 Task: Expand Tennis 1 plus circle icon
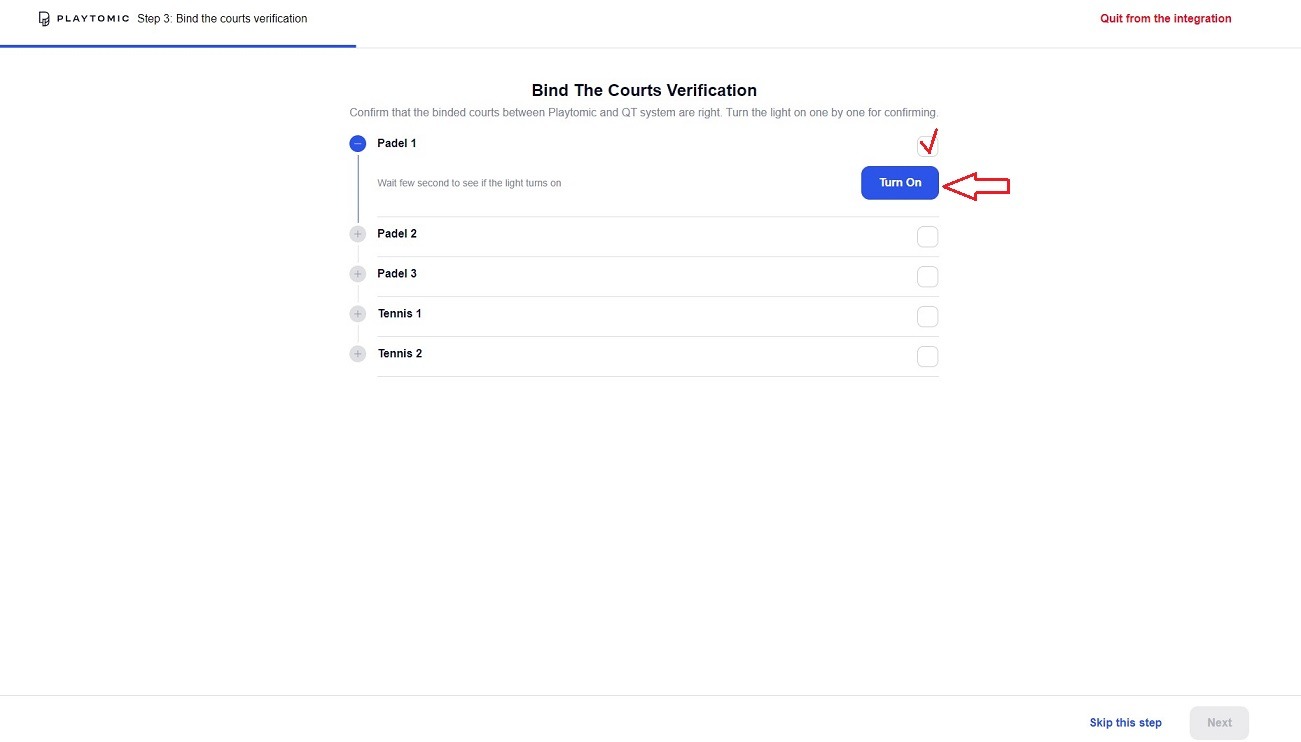click(x=358, y=314)
